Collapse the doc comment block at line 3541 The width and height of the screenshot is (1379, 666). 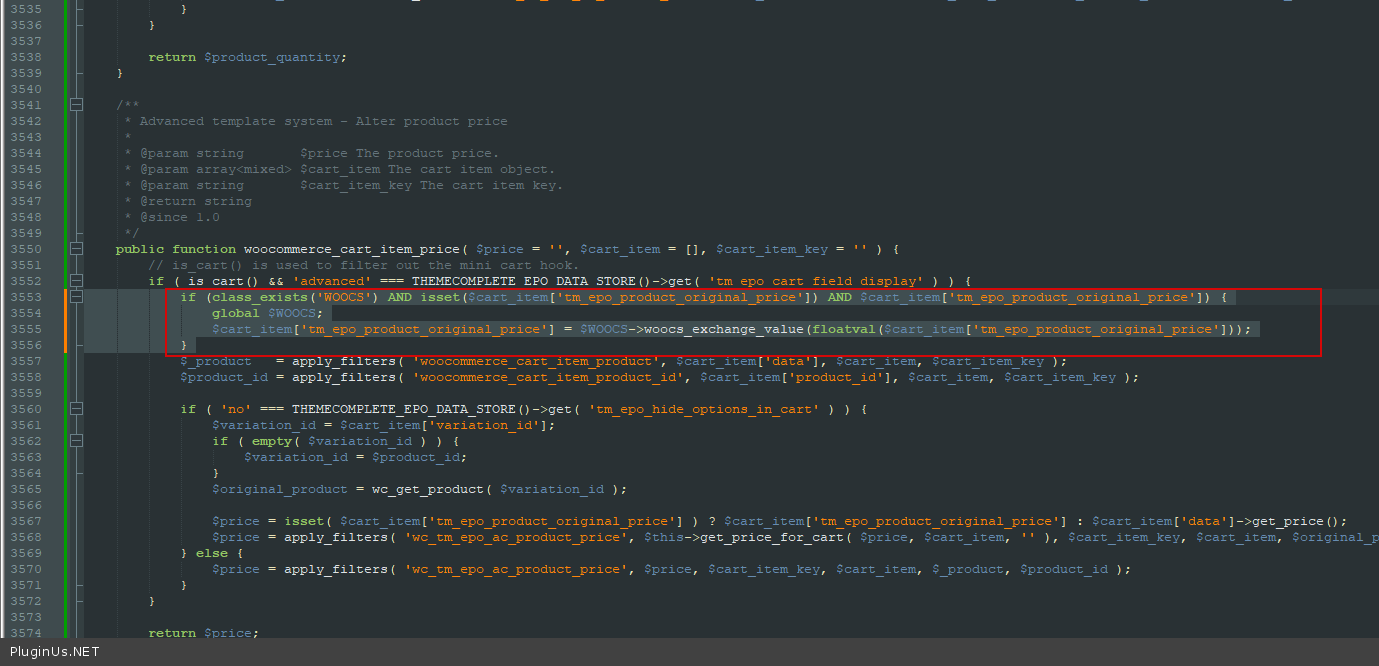pyautogui.click(x=77, y=105)
